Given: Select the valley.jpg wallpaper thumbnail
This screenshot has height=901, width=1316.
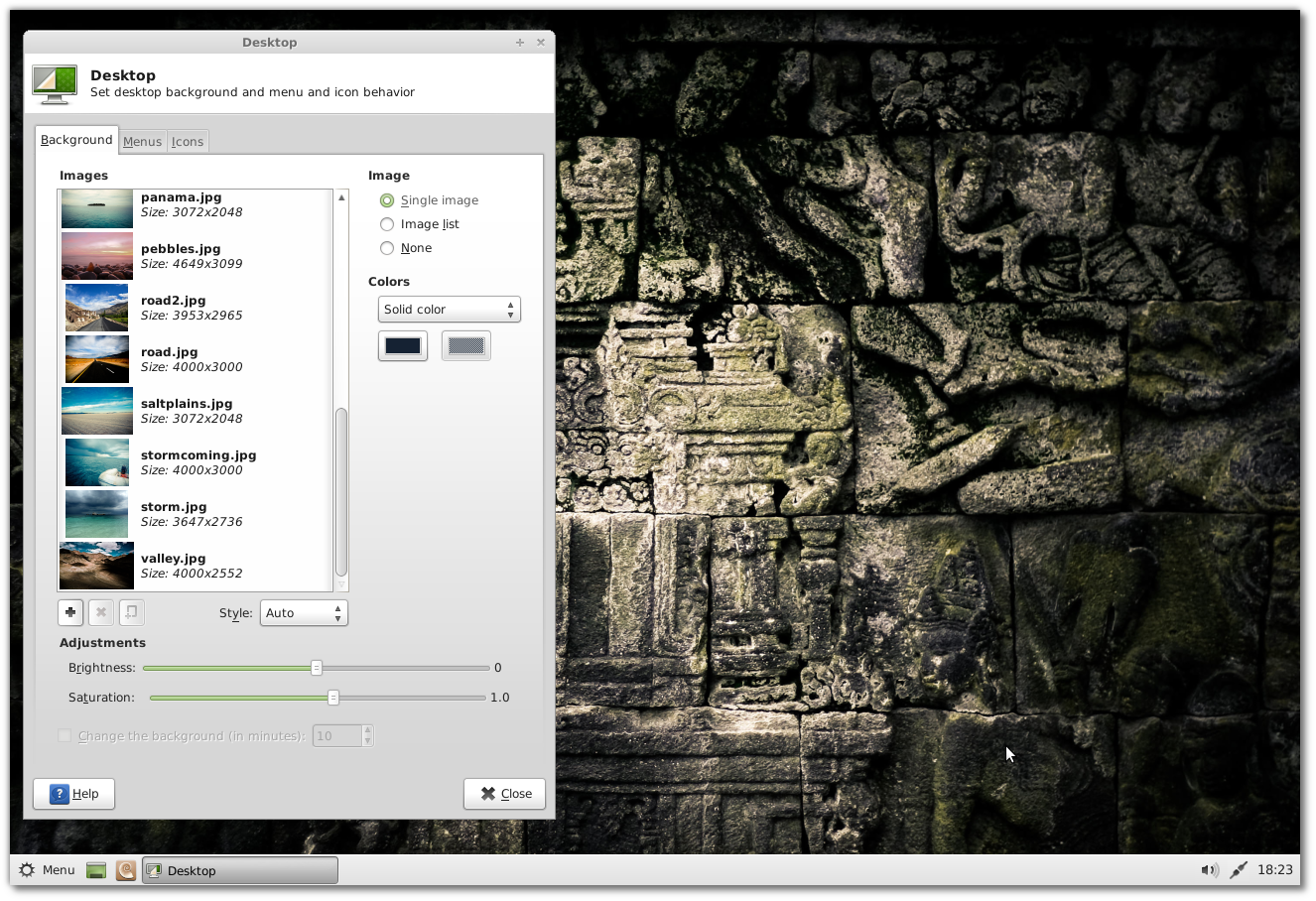Looking at the screenshot, I should click(96, 566).
